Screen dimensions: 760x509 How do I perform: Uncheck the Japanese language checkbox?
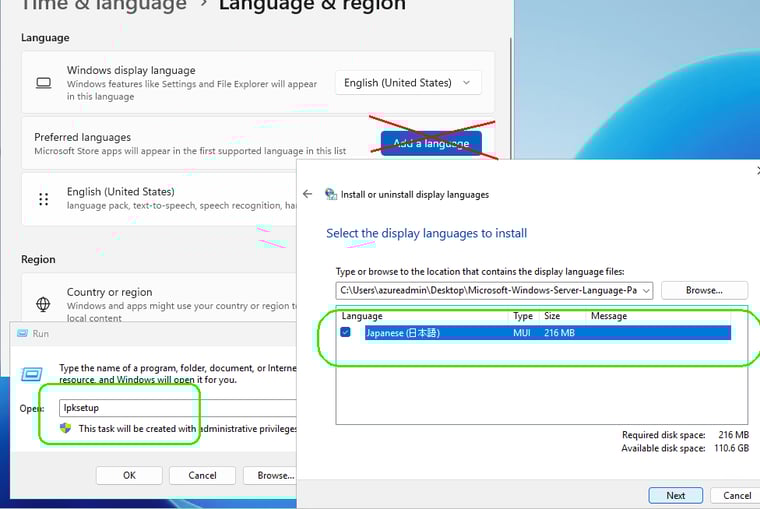click(345, 332)
